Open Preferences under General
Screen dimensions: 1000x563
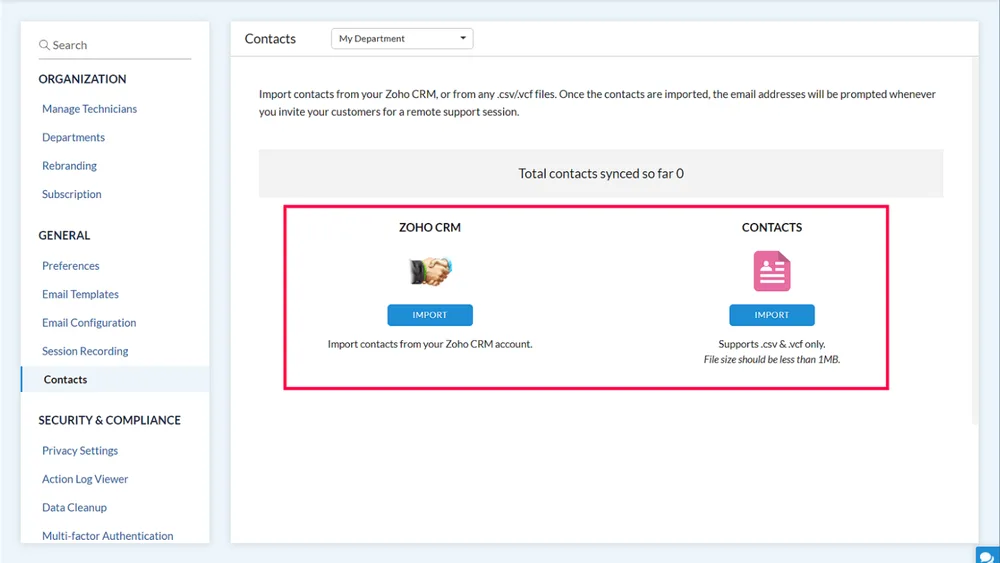(x=71, y=266)
